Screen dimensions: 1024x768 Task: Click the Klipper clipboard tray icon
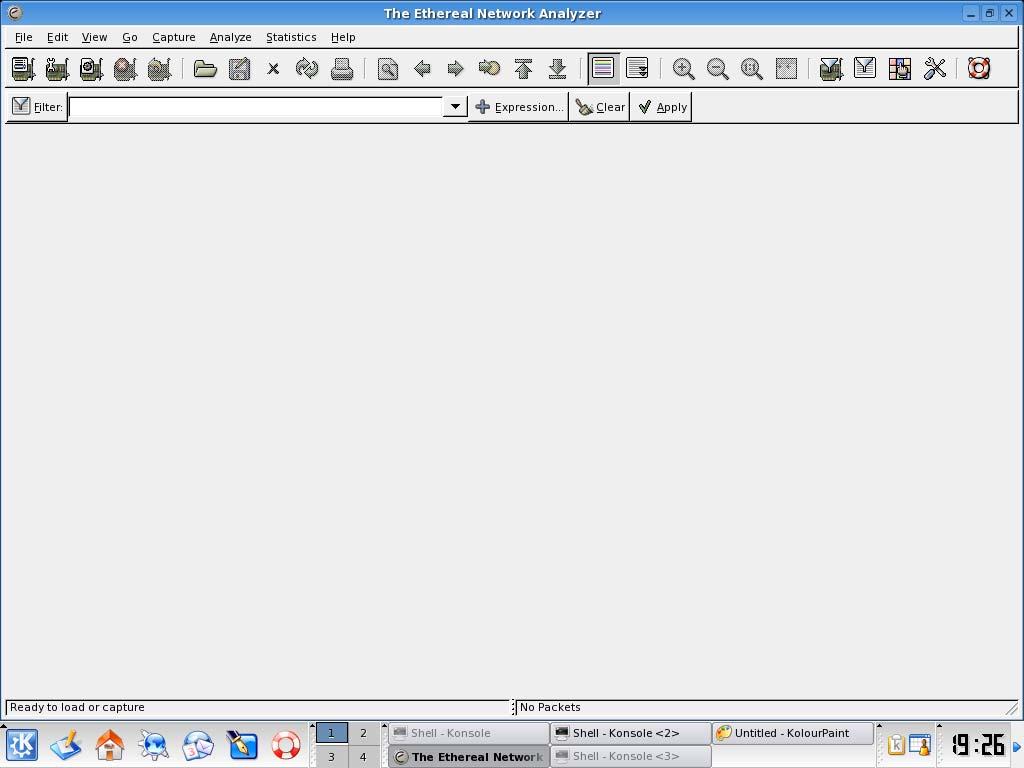click(896, 745)
